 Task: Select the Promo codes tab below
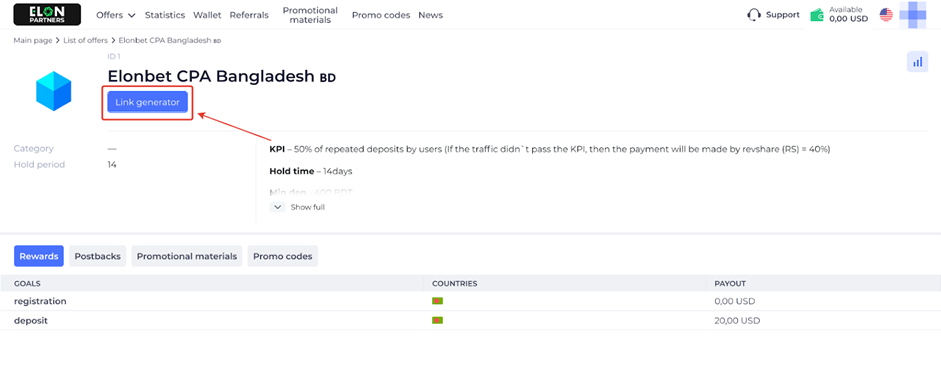pos(283,256)
